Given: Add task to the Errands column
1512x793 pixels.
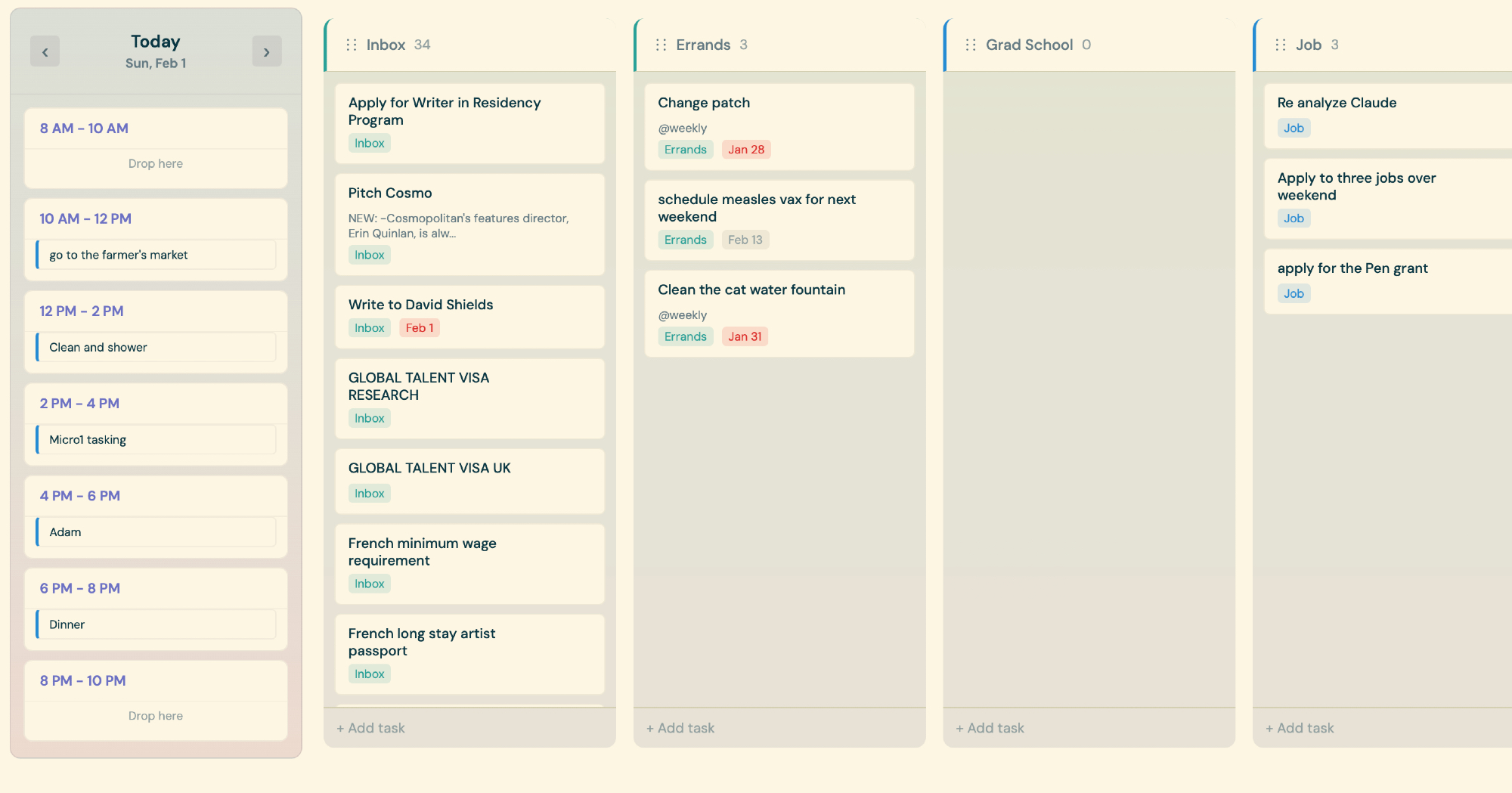Looking at the screenshot, I should 680,728.
